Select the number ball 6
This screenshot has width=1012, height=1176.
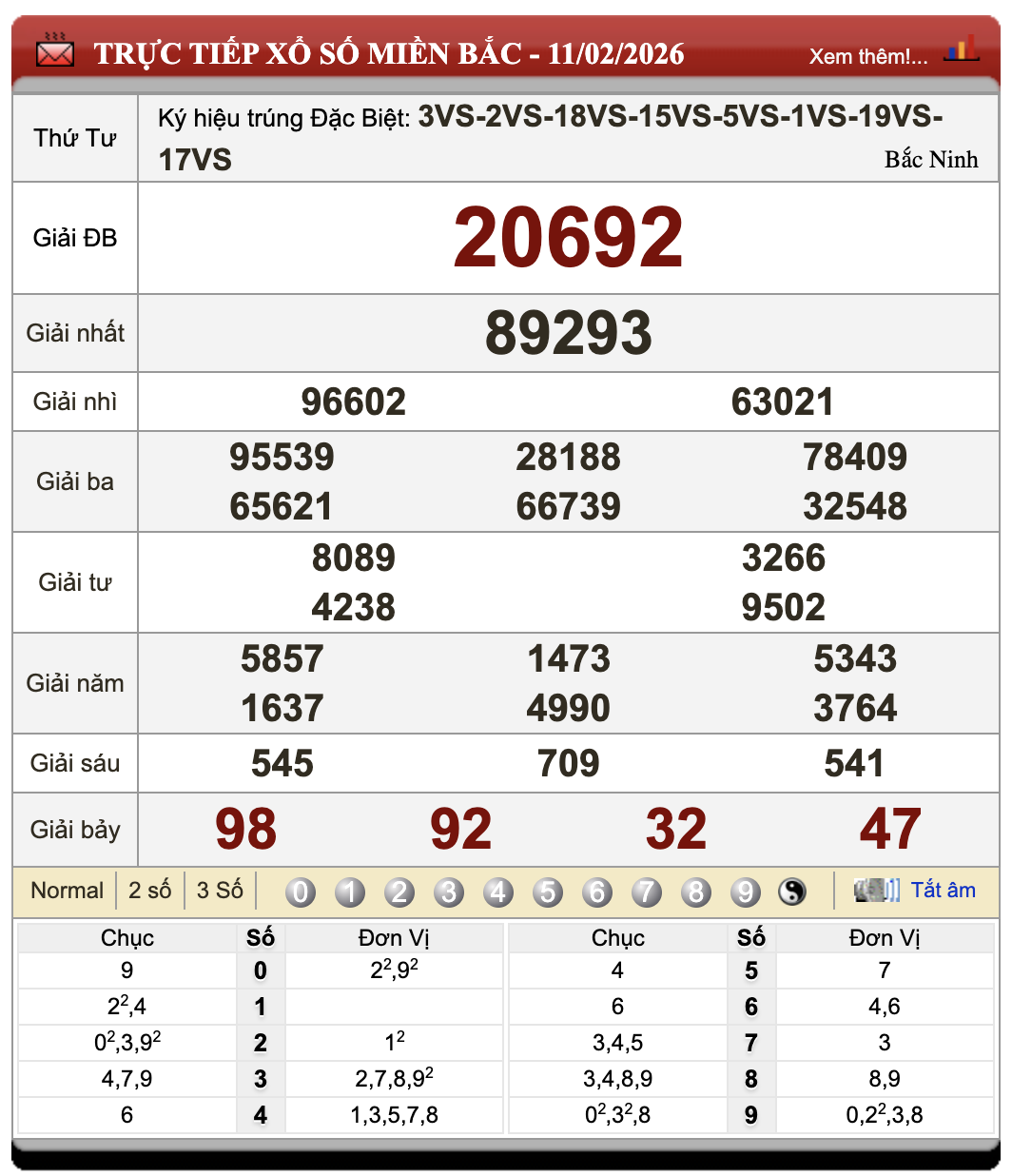point(597,892)
